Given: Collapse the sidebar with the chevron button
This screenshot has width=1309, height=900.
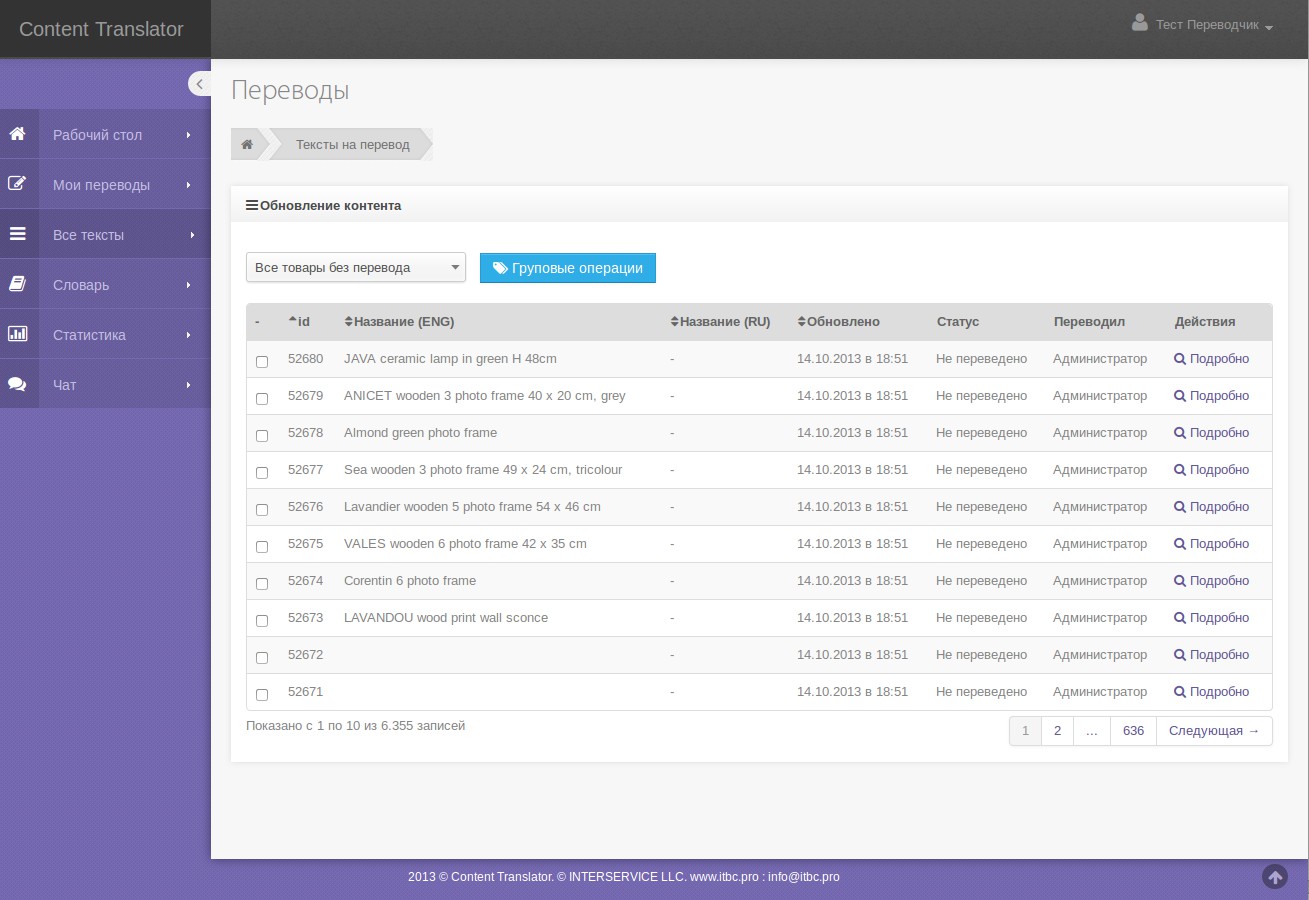Looking at the screenshot, I should pyautogui.click(x=200, y=84).
